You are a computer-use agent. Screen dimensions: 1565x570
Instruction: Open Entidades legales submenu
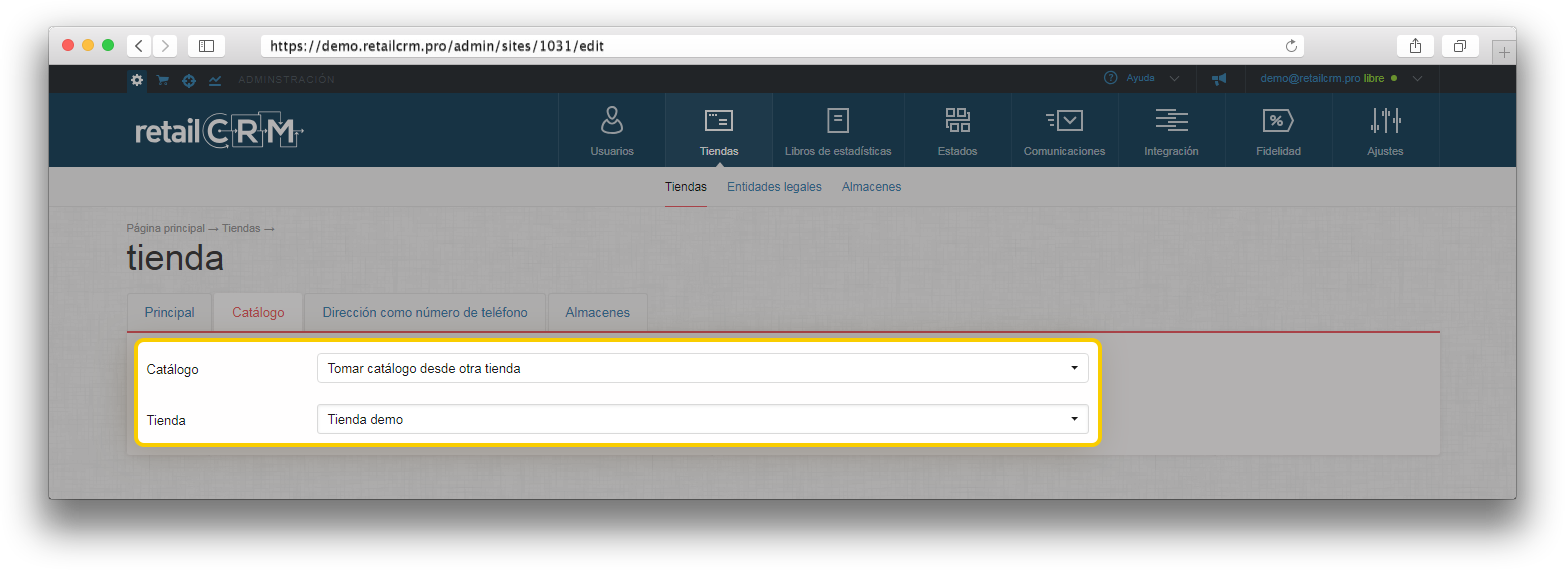774,187
